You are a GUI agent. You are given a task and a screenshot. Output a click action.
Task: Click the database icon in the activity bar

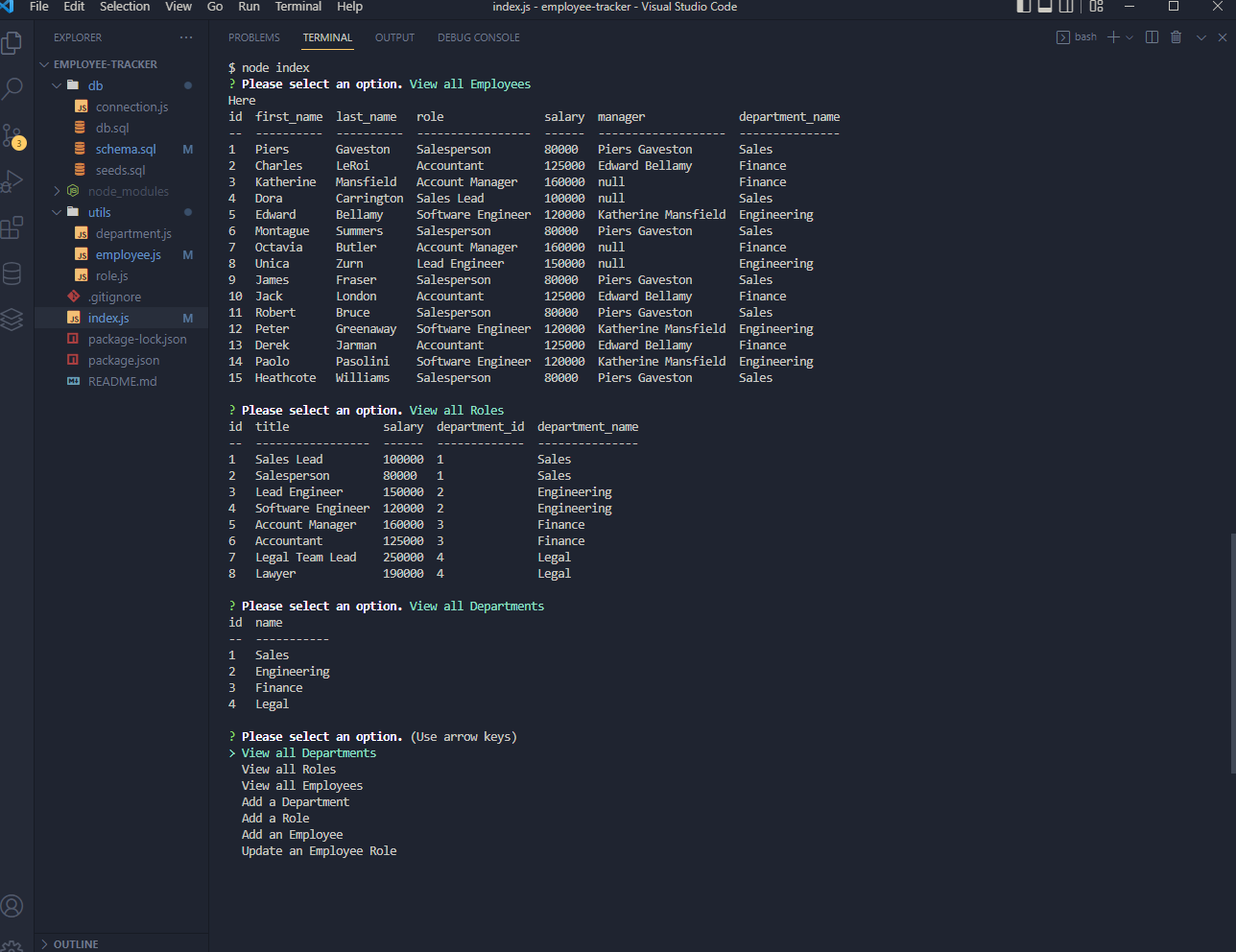pyautogui.click(x=13, y=273)
